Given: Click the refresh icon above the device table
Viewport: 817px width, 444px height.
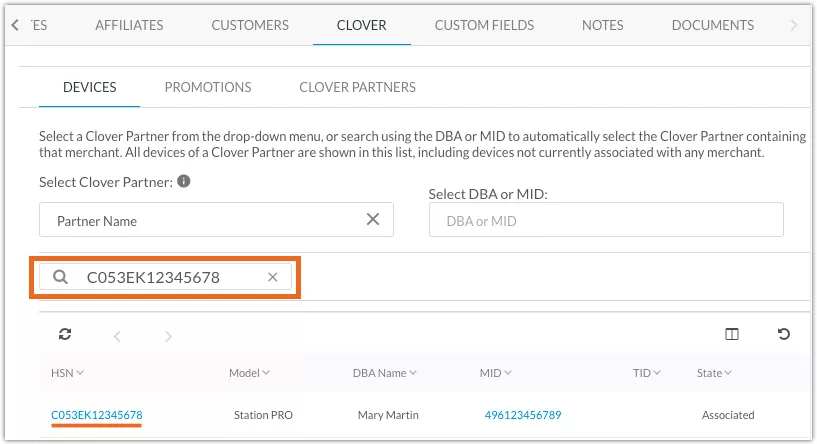Looking at the screenshot, I should coord(65,335).
